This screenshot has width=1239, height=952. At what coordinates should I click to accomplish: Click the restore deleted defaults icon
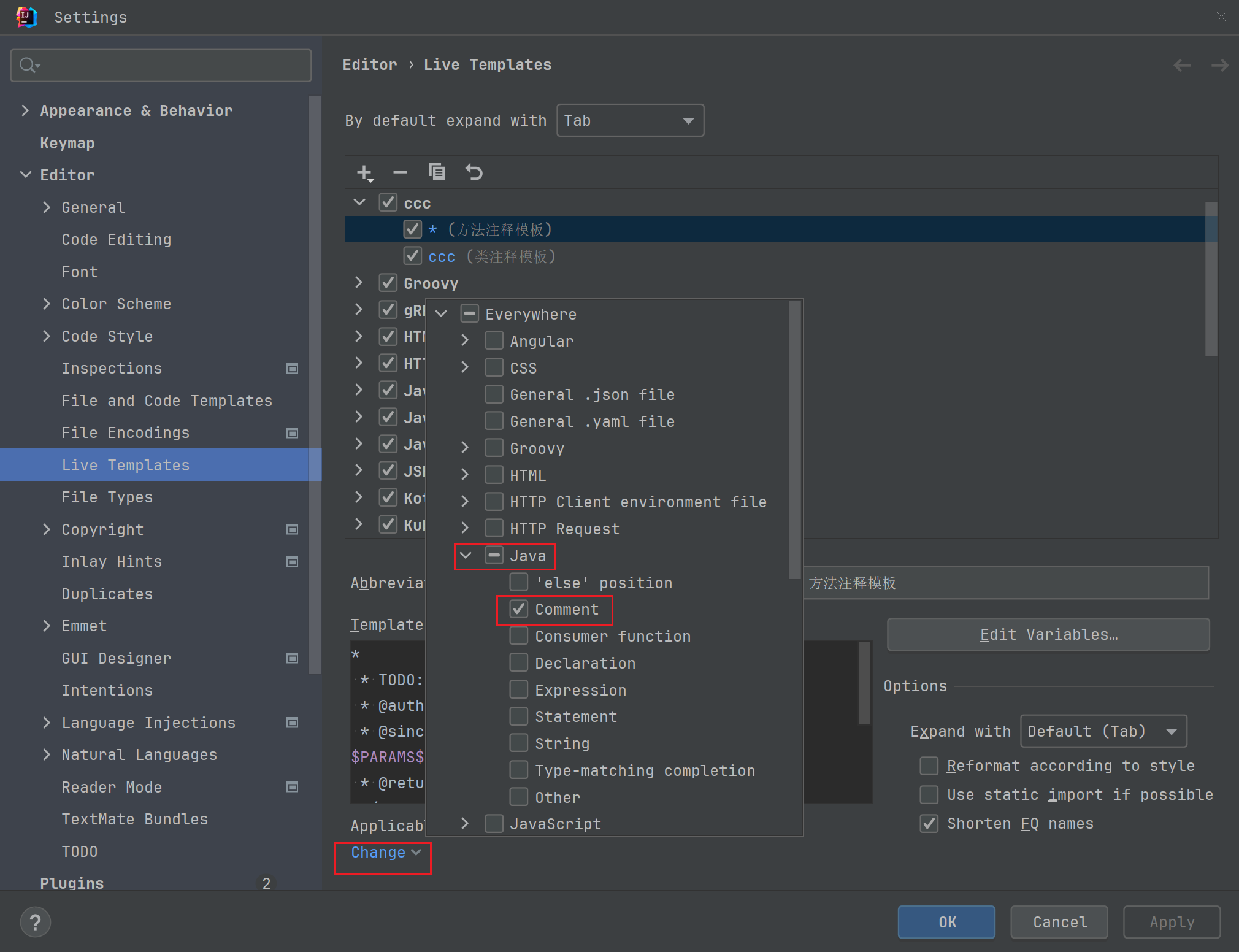(474, 172)
